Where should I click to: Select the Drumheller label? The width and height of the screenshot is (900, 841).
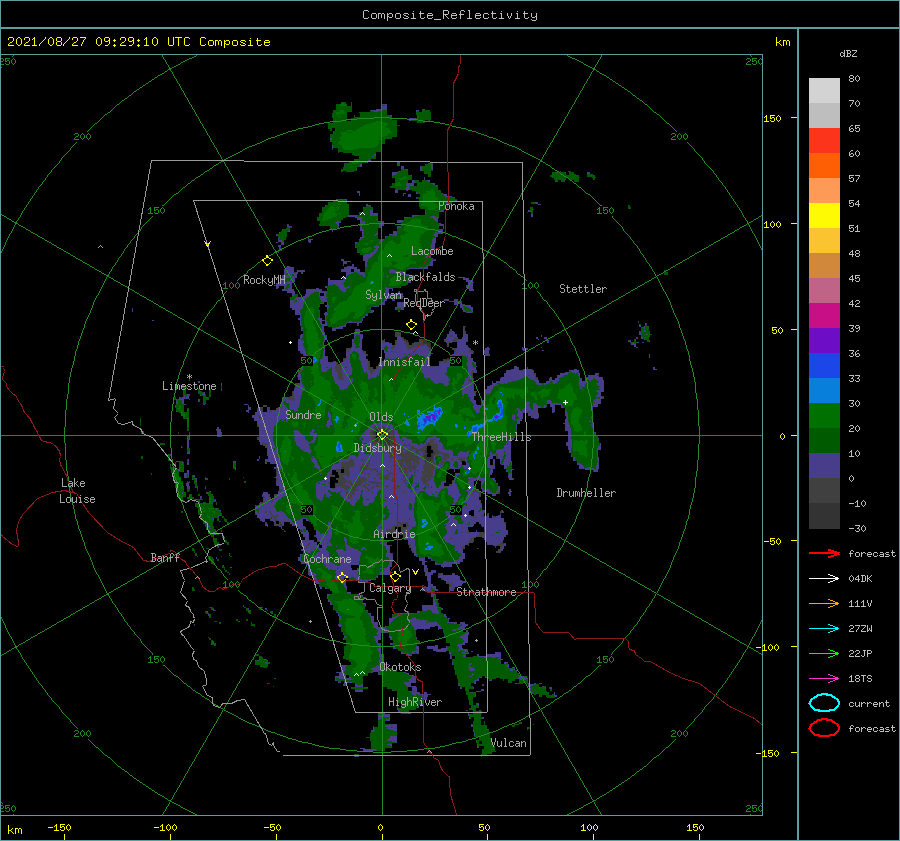click(586, 493)
